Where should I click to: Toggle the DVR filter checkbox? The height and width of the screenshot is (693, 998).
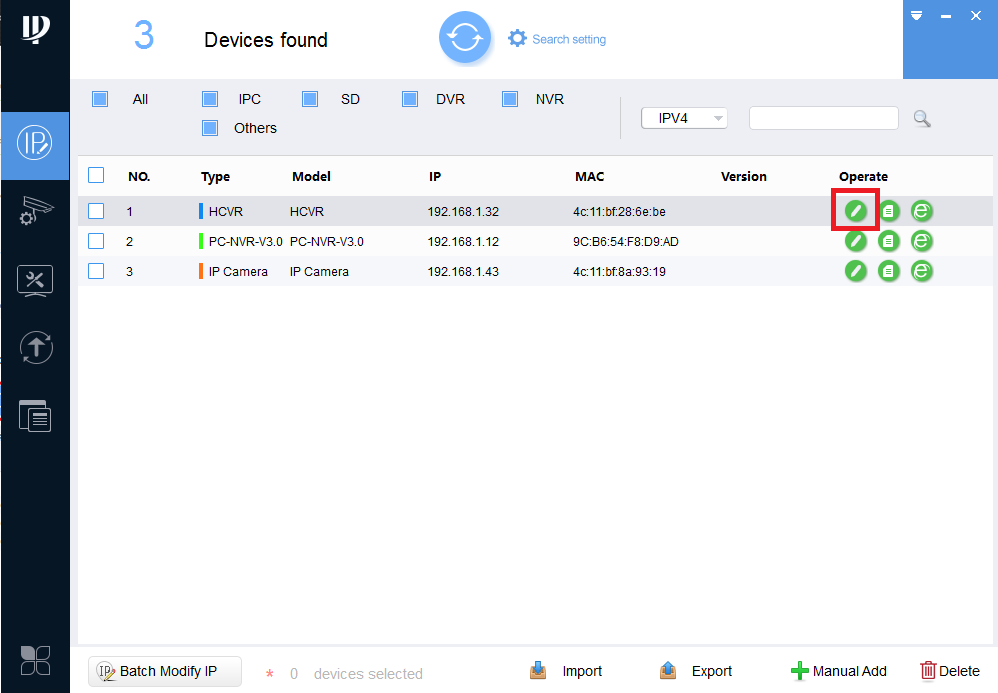[x=410, y=99]
